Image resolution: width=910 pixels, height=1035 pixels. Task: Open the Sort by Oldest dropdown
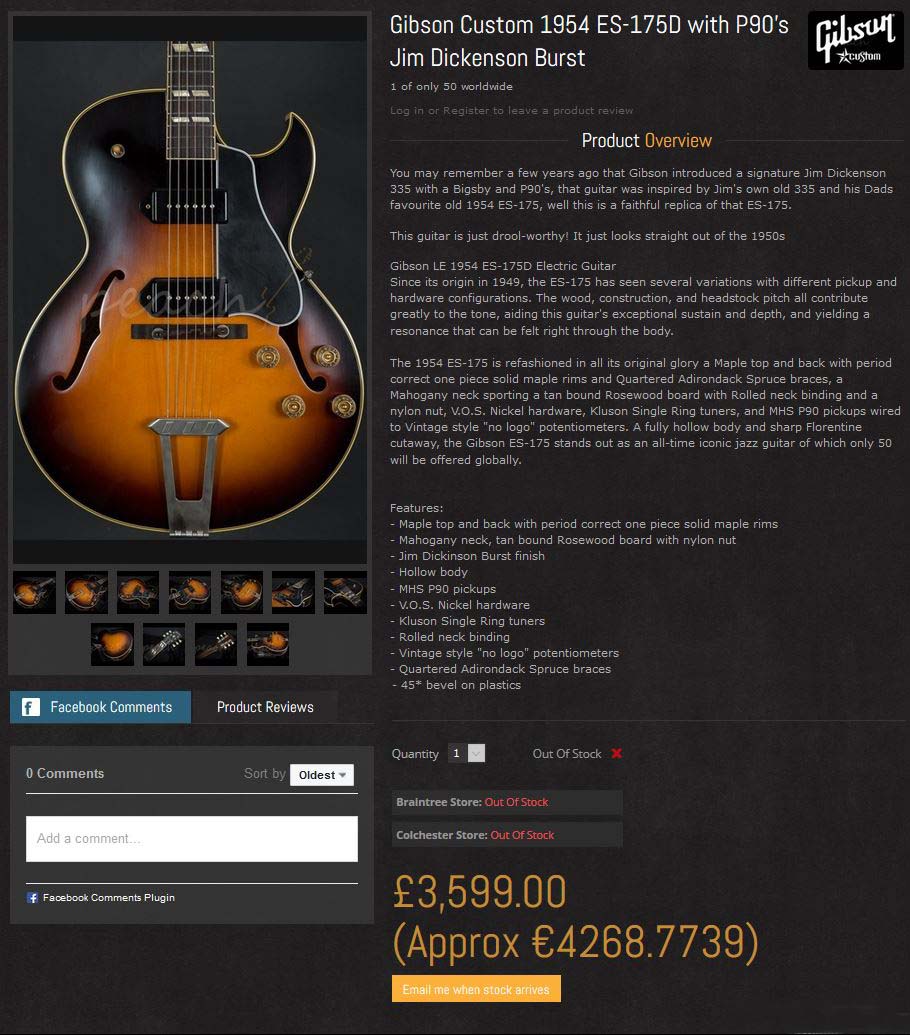click(x=322, y=775)
